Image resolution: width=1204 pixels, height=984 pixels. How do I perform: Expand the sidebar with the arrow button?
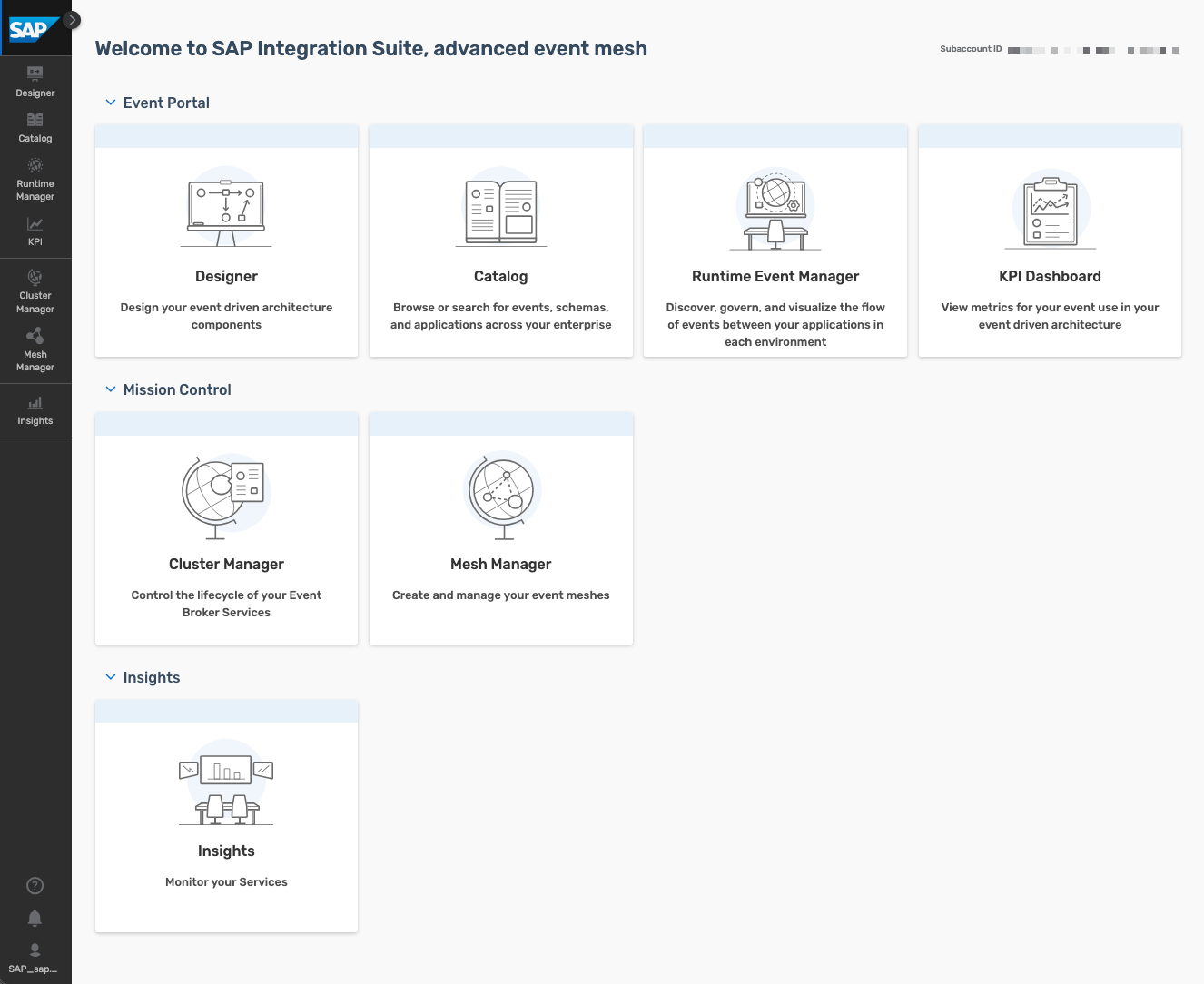point(72,20)
